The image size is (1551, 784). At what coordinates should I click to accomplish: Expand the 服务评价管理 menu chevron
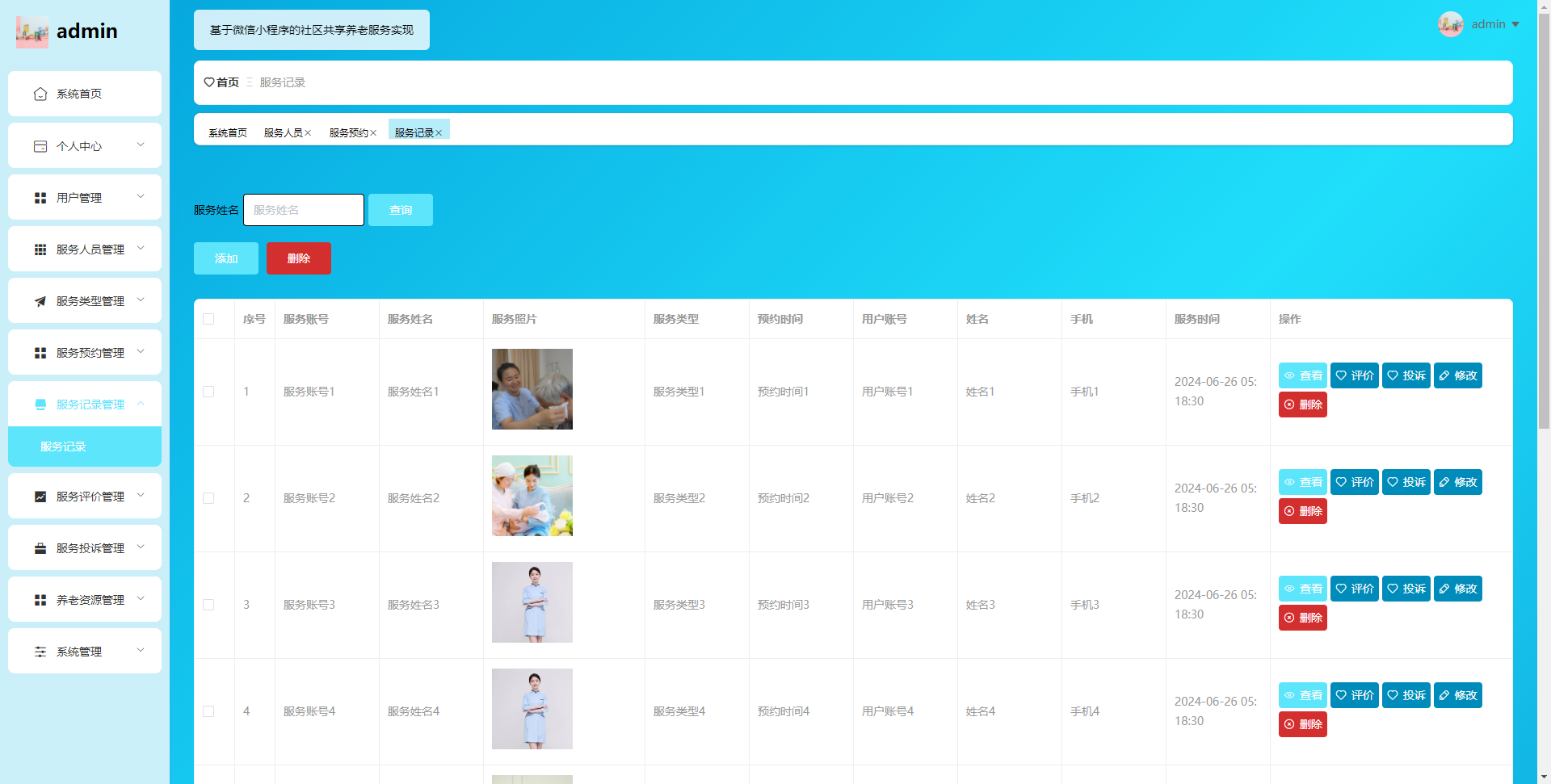point(141,496)
